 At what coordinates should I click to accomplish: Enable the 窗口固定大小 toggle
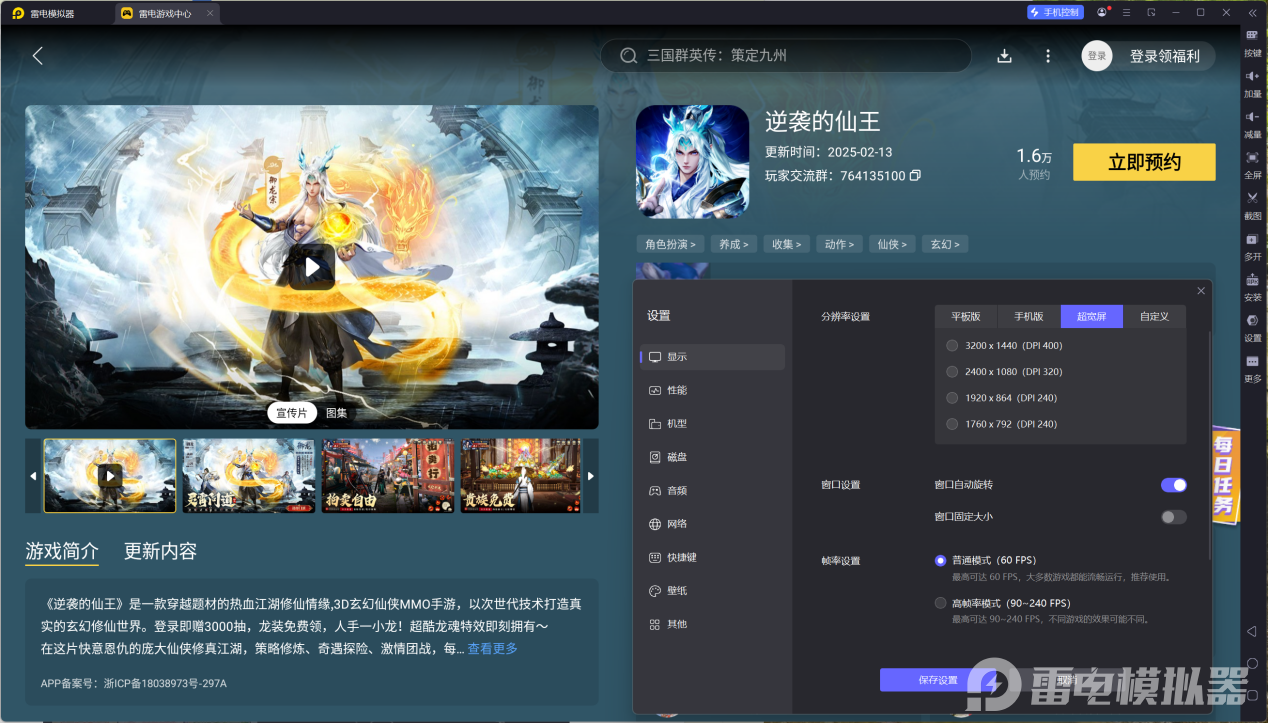click(x=1173, y=518)
